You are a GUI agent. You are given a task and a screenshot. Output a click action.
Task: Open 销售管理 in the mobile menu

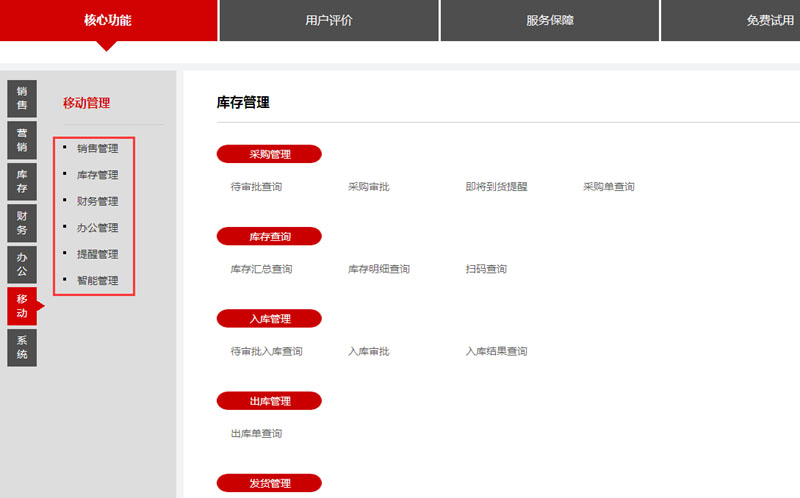pyautogui.click(x=97, y=149)
